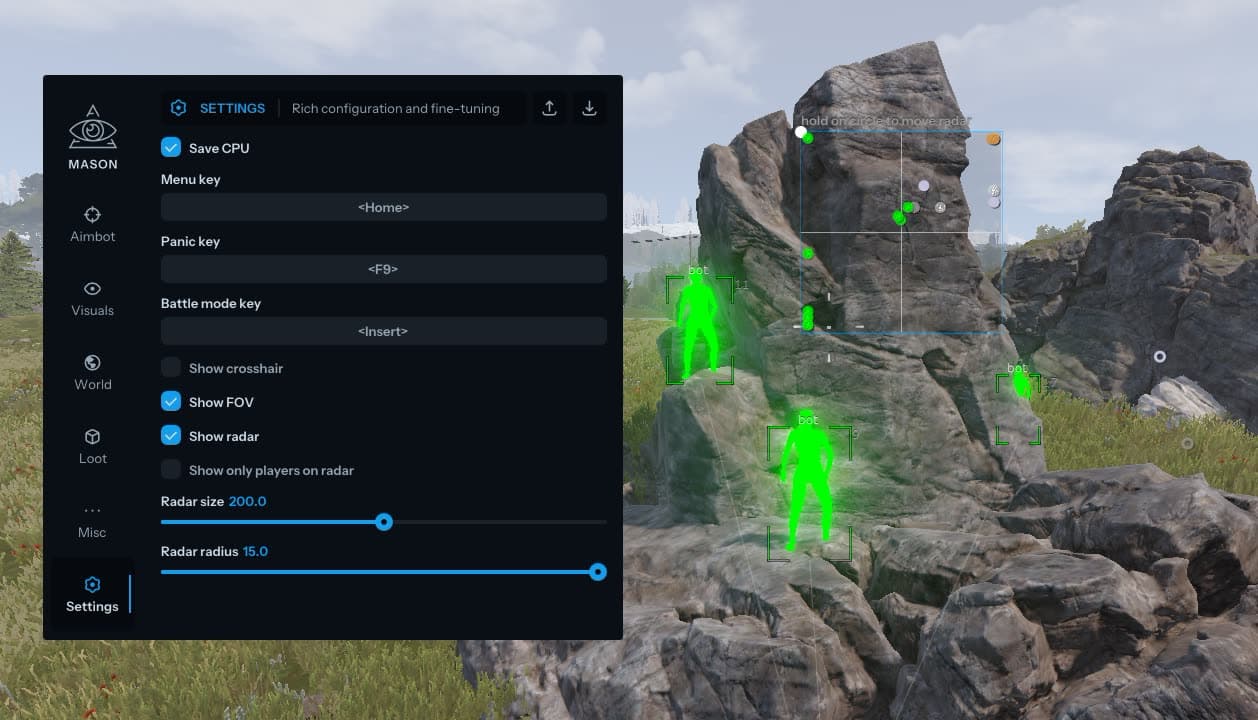
Task: Click the download config icon in header
Action: (x=589, y=109)
